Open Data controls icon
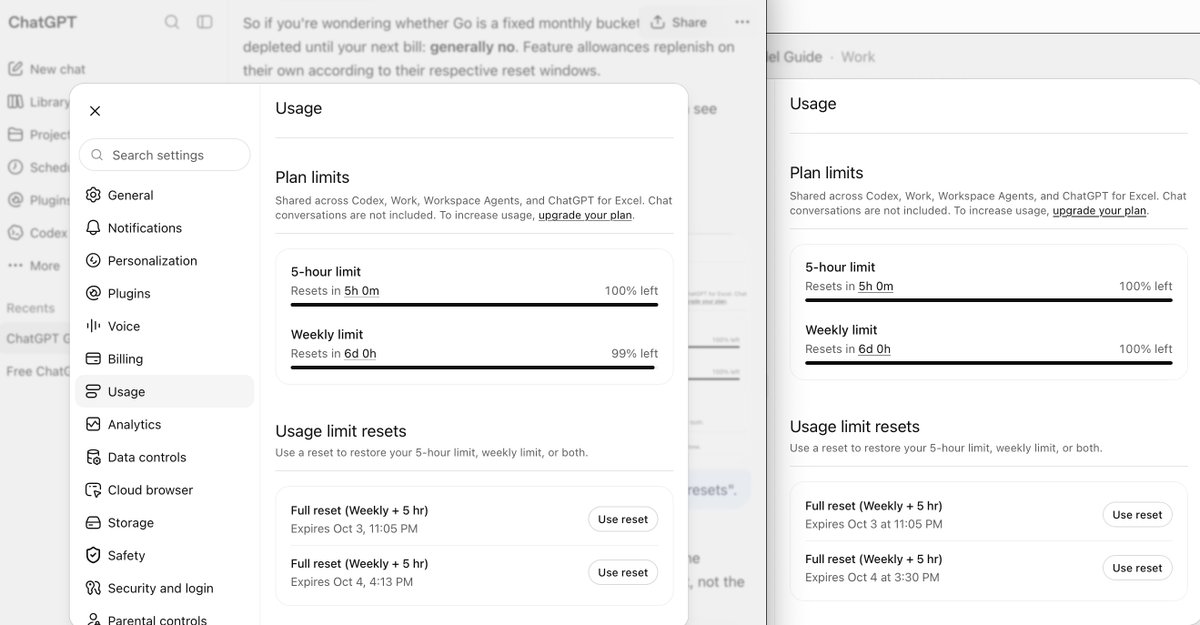Image resolution: width=1200 pixels, height=625 pixels. 93,457
